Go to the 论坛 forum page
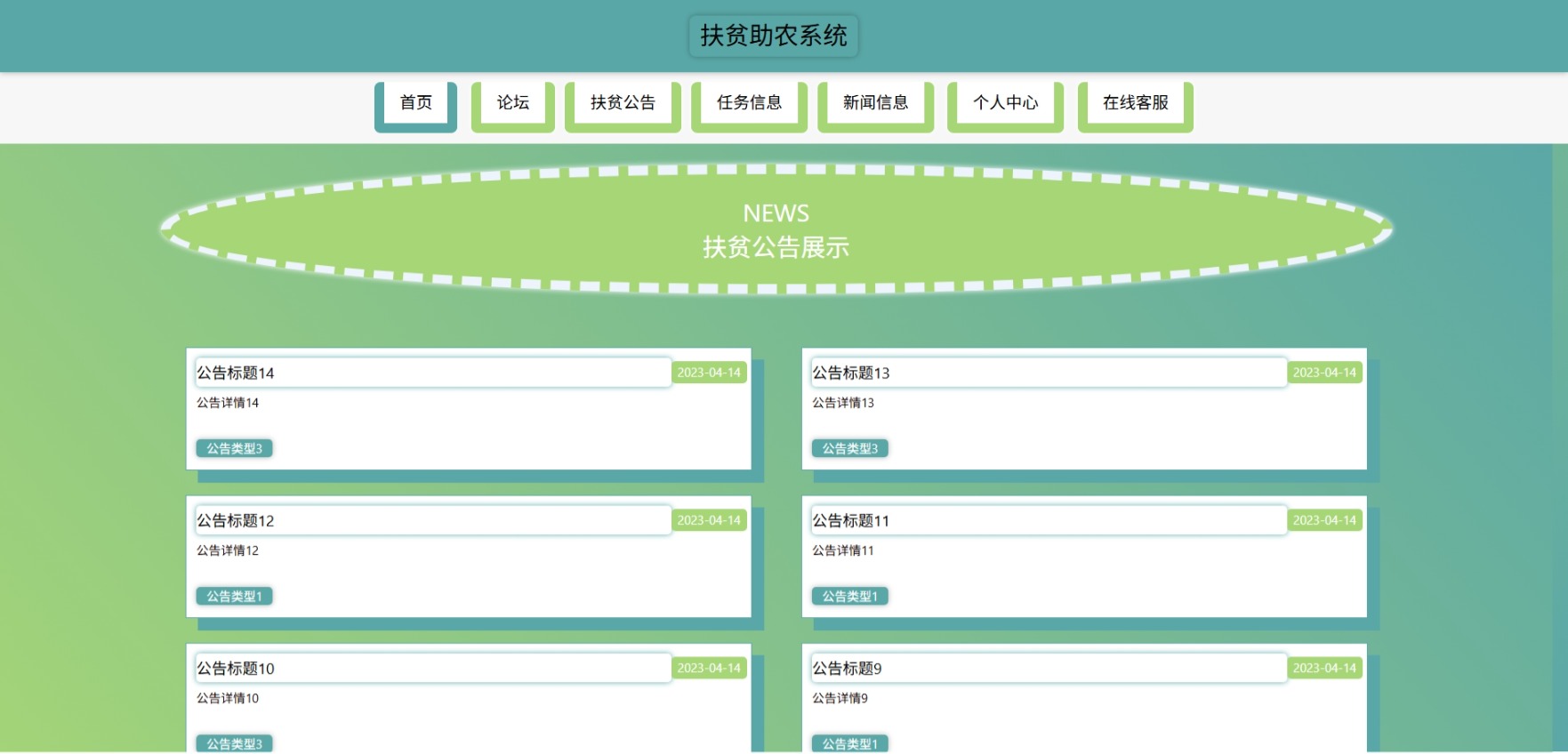Screen dimensions: 1568x754 click(x=512, y=106)
